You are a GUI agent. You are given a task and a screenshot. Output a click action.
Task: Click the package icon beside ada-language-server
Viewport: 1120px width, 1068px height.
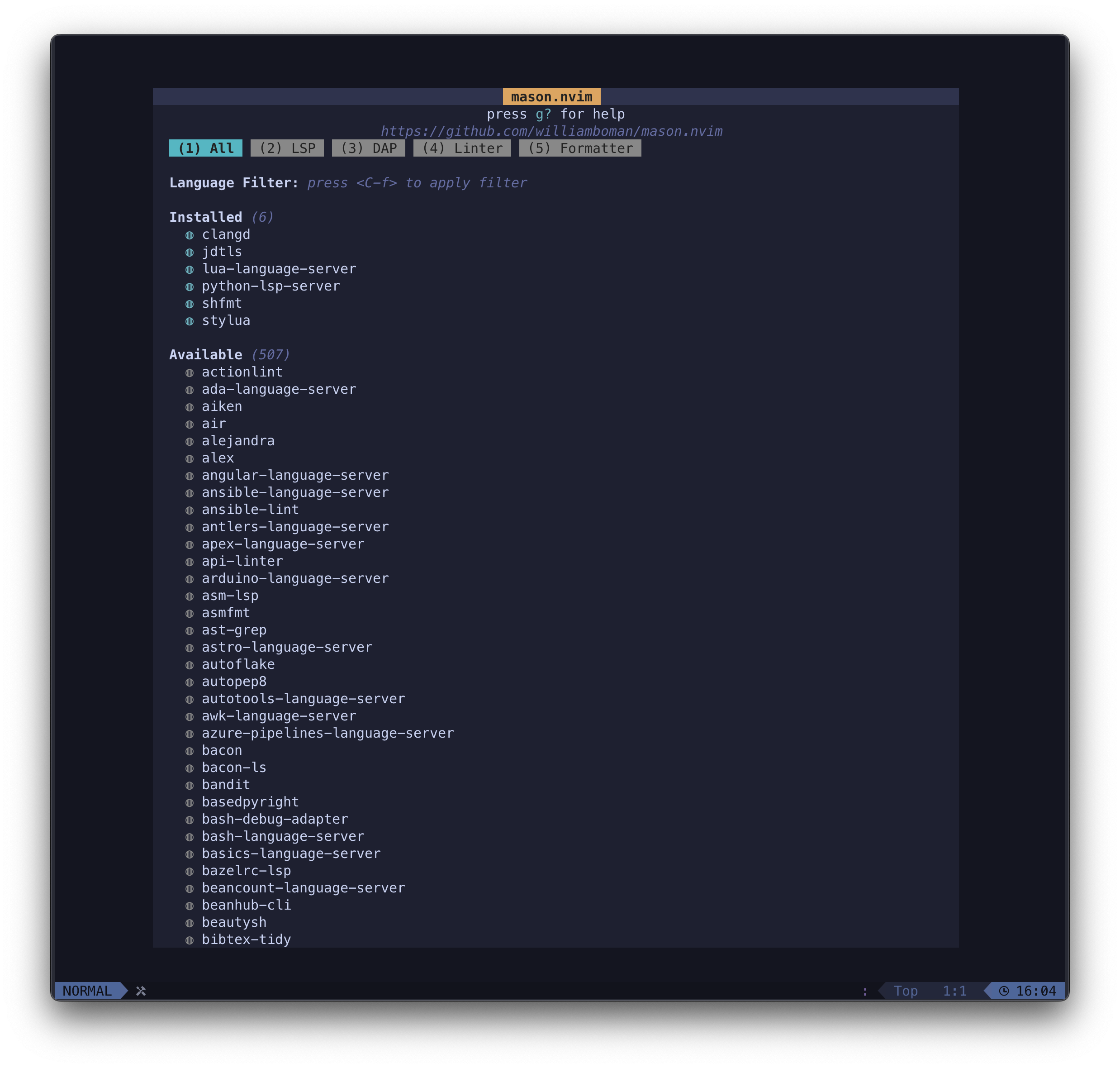(190, 390)
